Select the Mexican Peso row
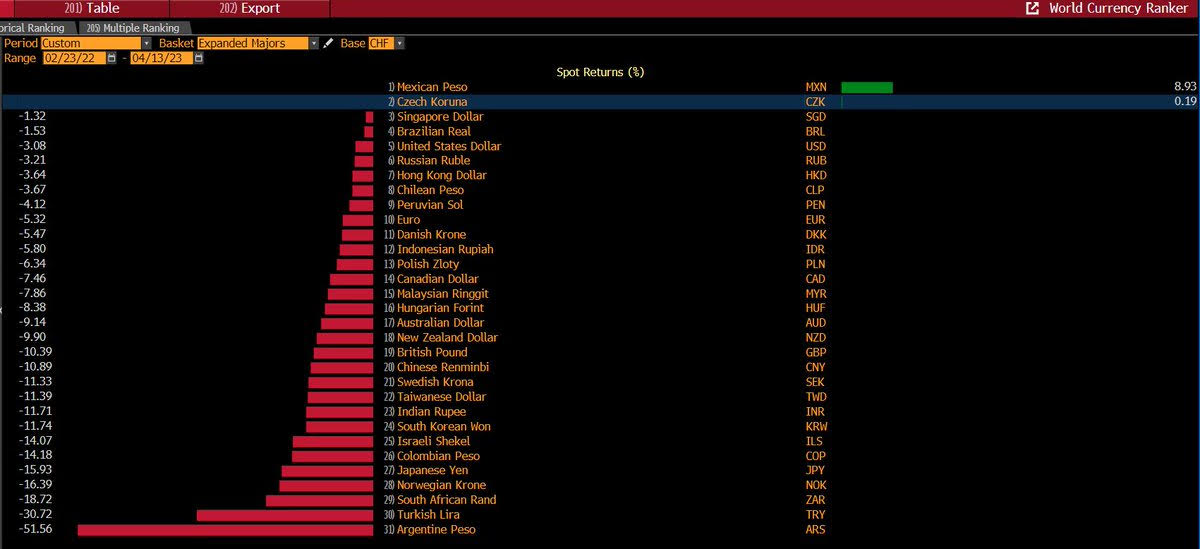This screenshot has height=549, width=1200. tap(600, 87)
